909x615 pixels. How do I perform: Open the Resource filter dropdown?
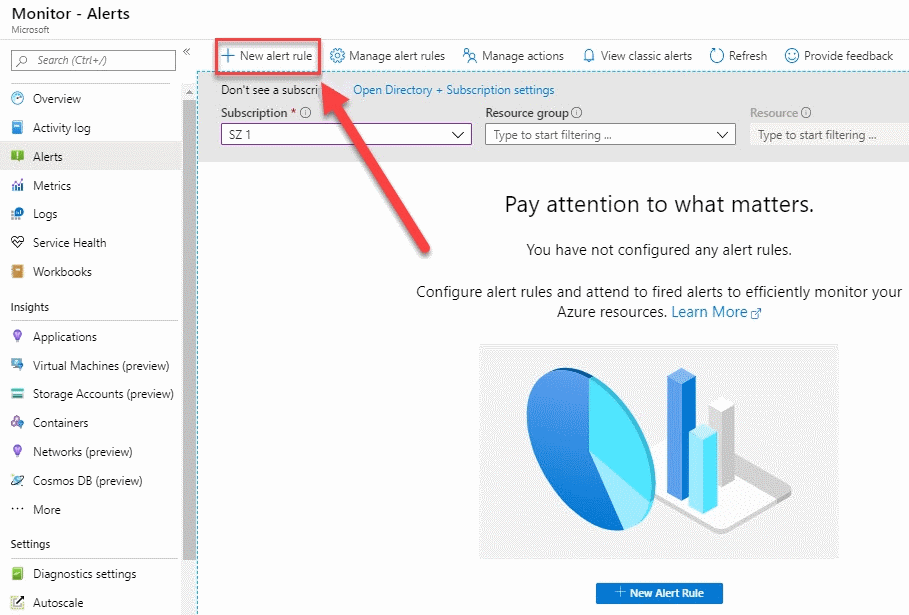(829, 134)
